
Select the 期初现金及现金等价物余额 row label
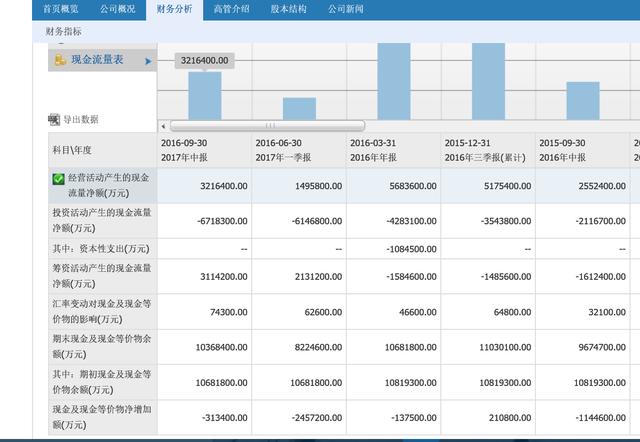[102, 382]
